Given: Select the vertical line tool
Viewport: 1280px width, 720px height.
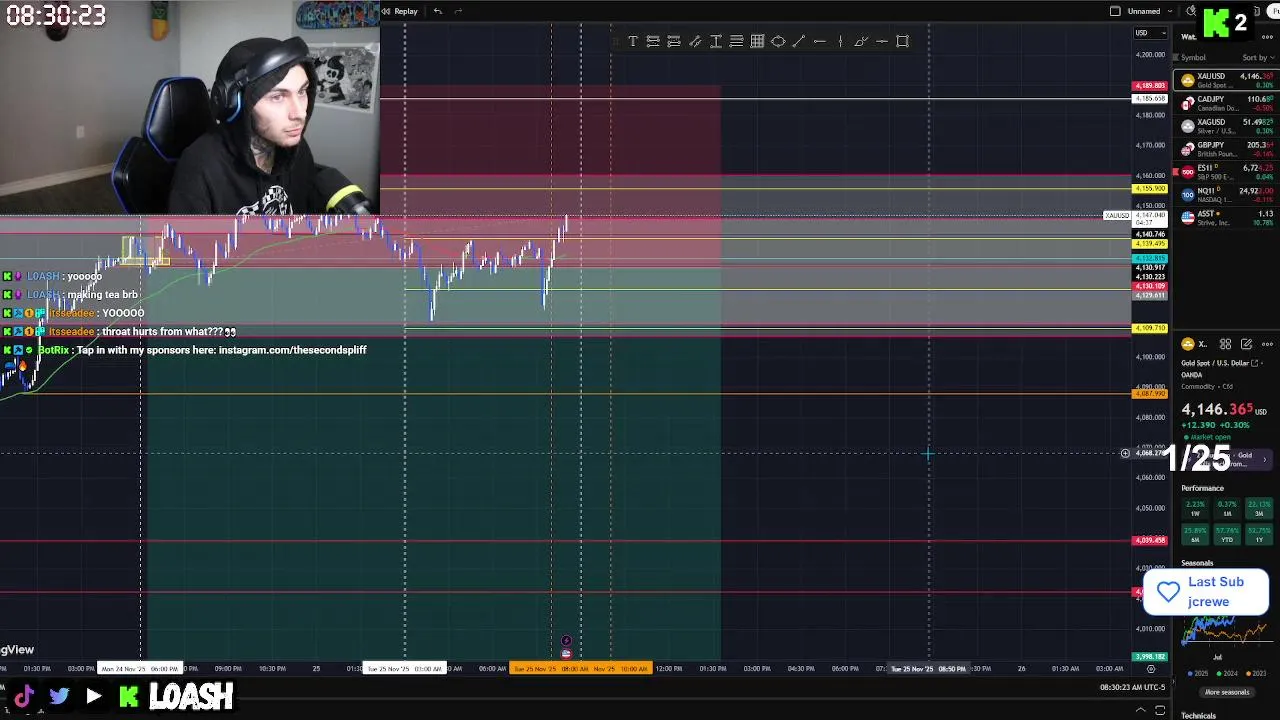Looking at the screenshot, I should click(840, 41).
